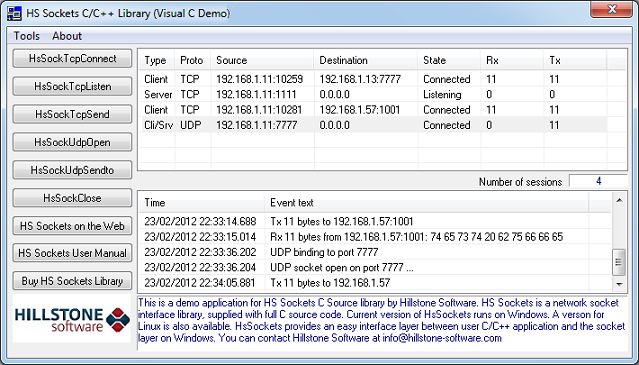Click Buy HS Sockets Library button
The height and width of the screenshot is (365, 639).
[x=73, y=281]
